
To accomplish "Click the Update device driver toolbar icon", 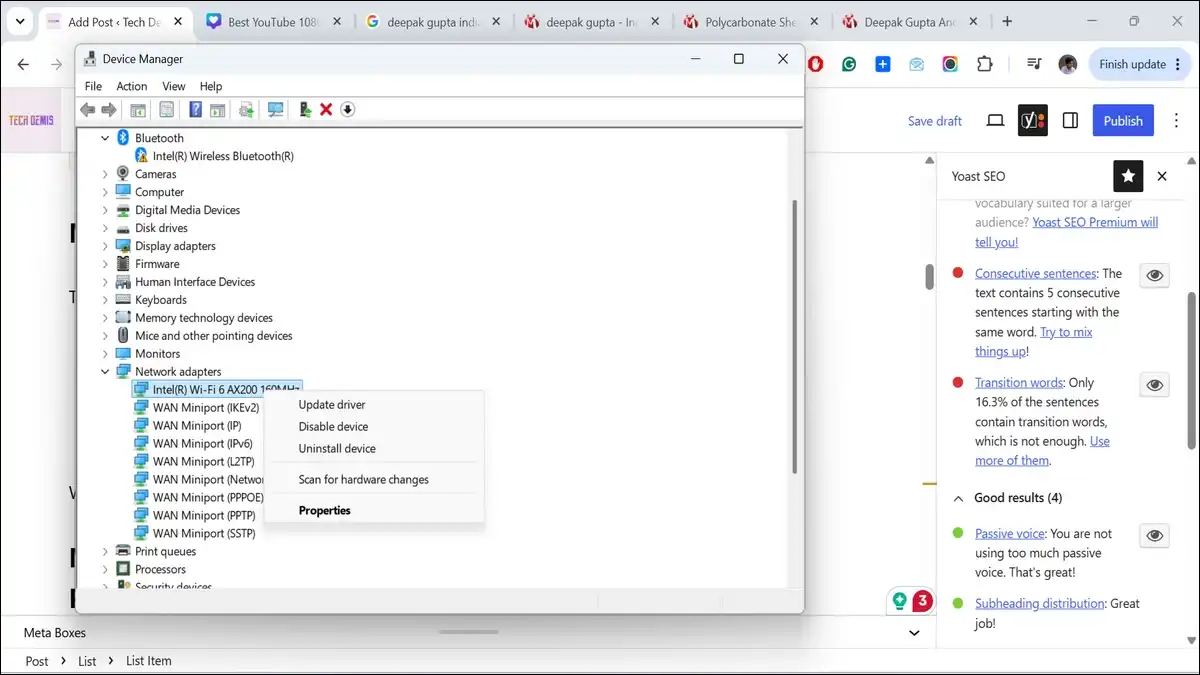I will [x=305, y=110].
